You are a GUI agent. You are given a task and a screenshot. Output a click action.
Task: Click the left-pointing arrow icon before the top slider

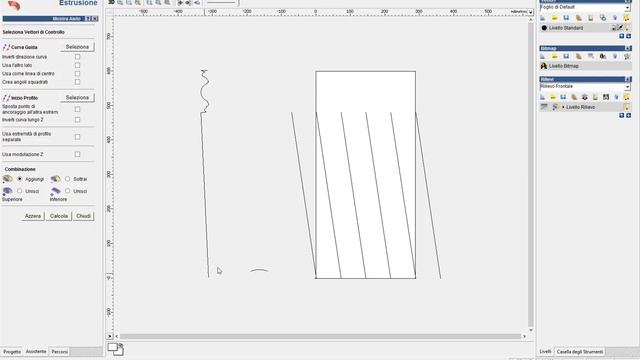coord(197,2)
